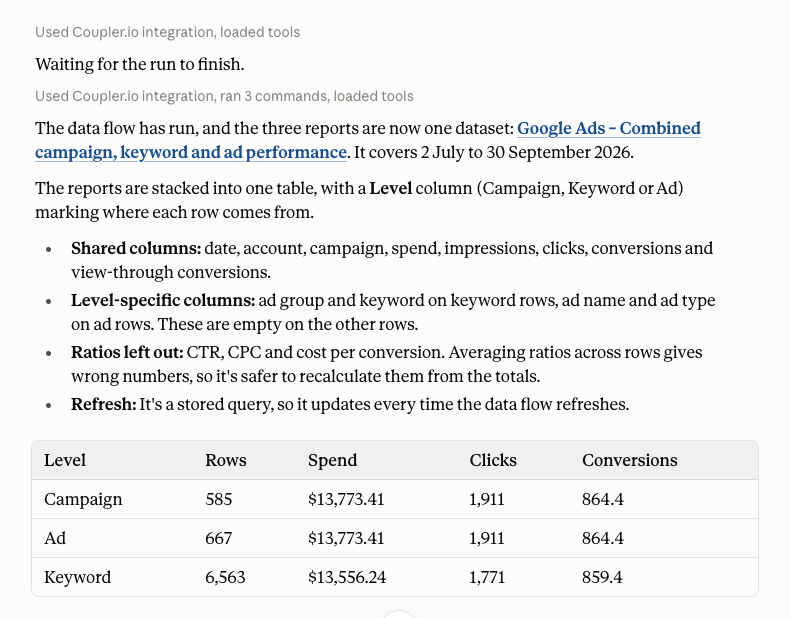Expand 'Used Coupler.io integration, ran 3 commands' line

(x=224, y=96)
